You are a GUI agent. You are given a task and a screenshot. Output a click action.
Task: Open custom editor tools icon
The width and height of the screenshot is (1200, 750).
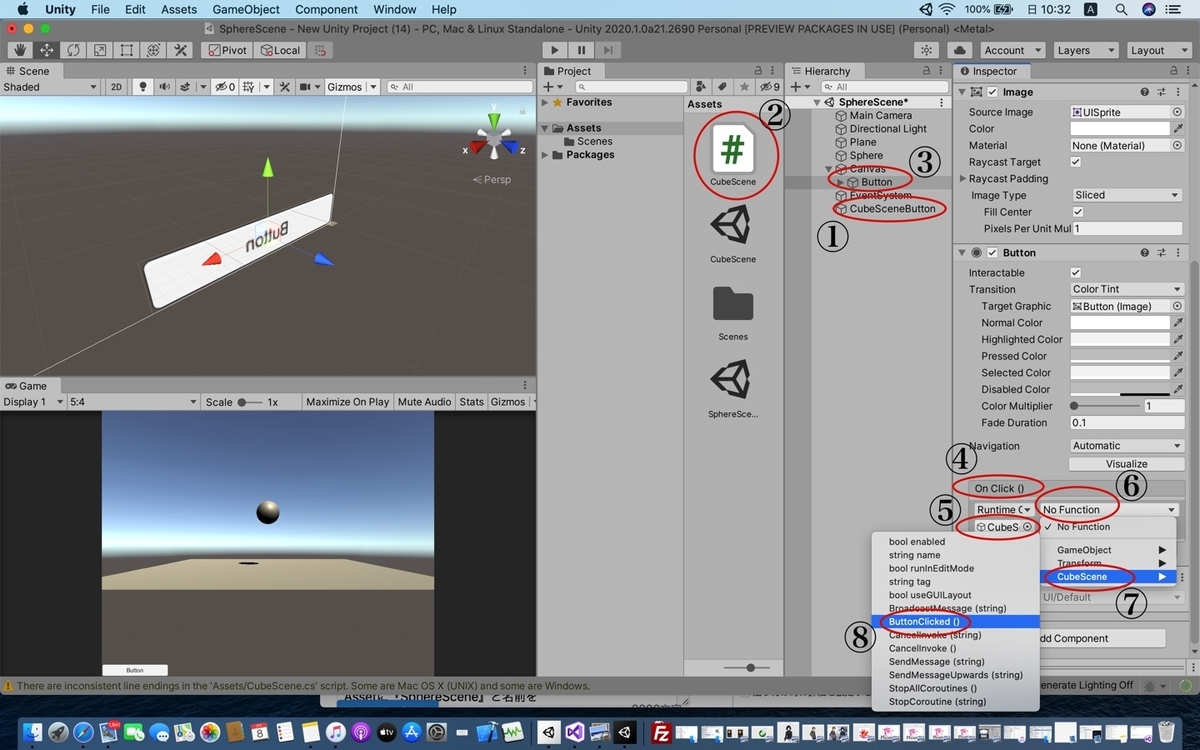click(x=181, y=50)
